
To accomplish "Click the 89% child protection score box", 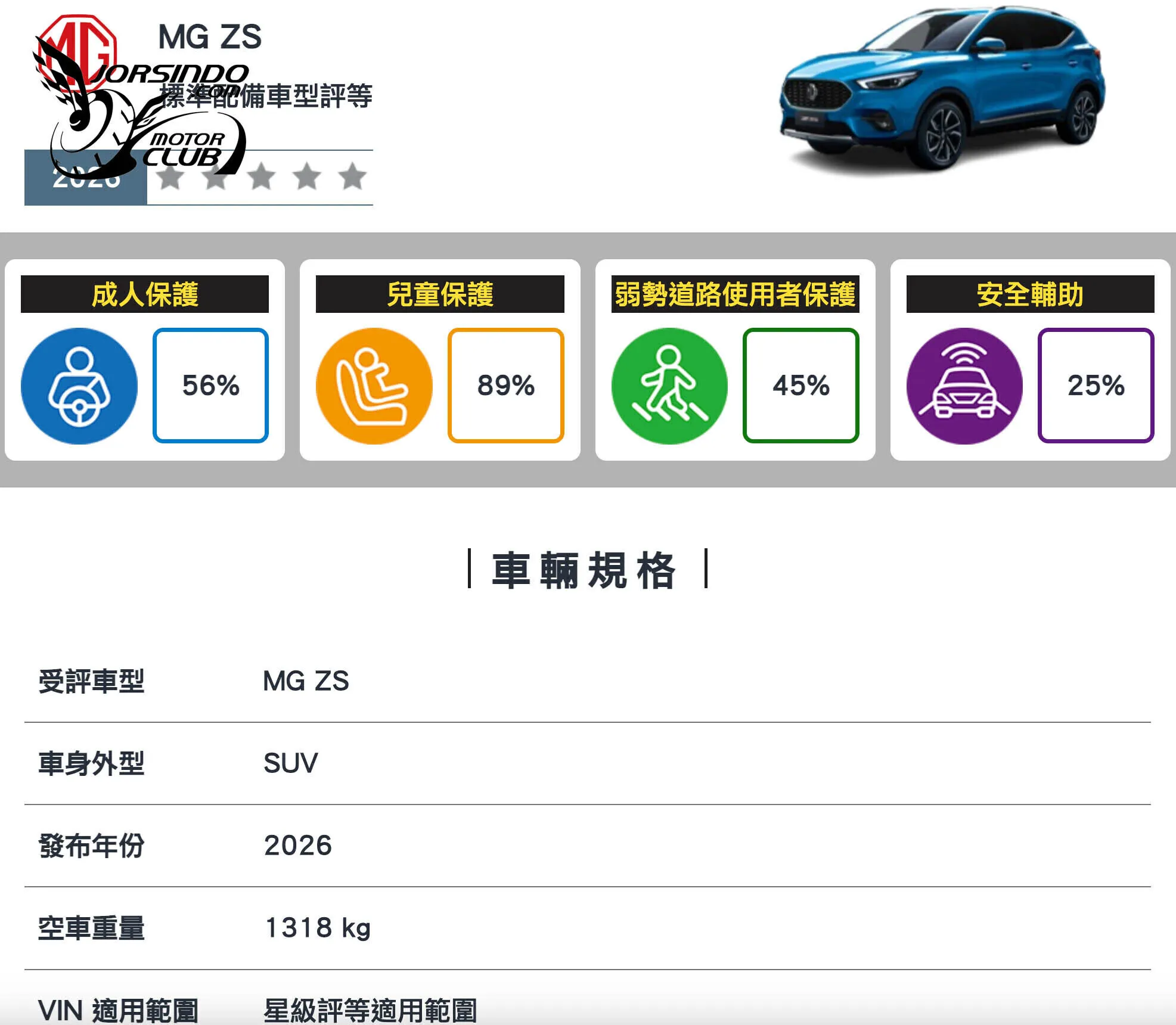I will [505, 386].
